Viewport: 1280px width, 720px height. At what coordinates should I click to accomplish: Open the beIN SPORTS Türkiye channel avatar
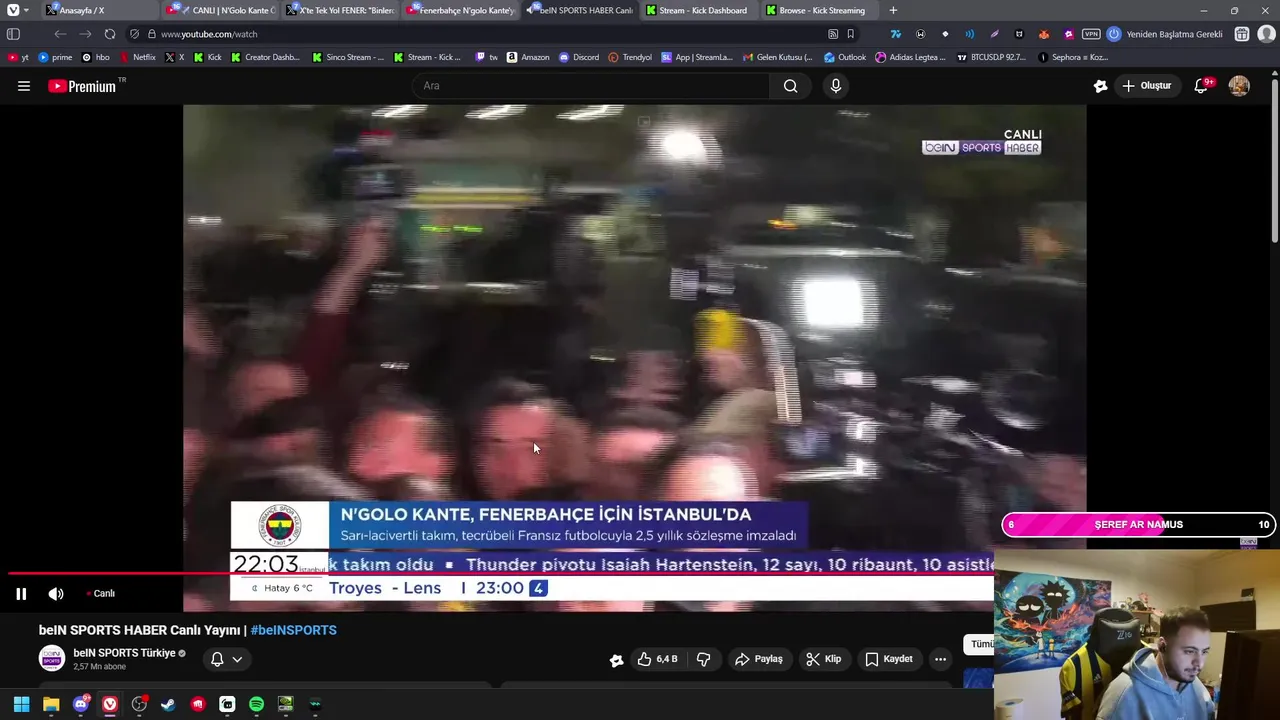52,658
